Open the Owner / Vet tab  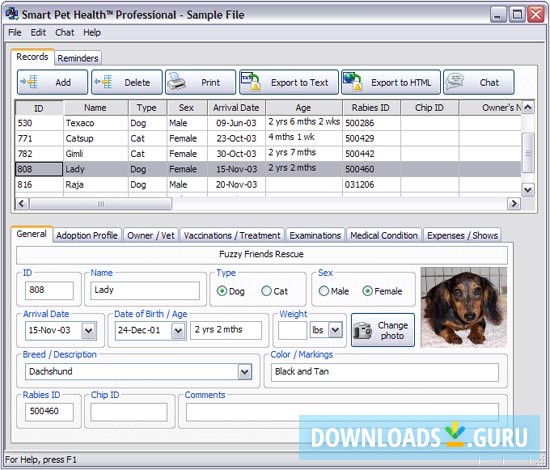pos(151,235)
